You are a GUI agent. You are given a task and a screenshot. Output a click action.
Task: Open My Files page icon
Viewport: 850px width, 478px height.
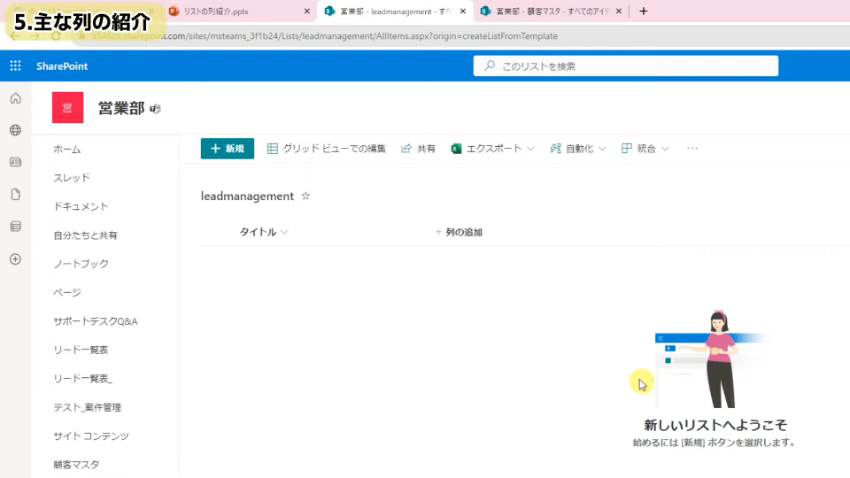coord(15,194)
